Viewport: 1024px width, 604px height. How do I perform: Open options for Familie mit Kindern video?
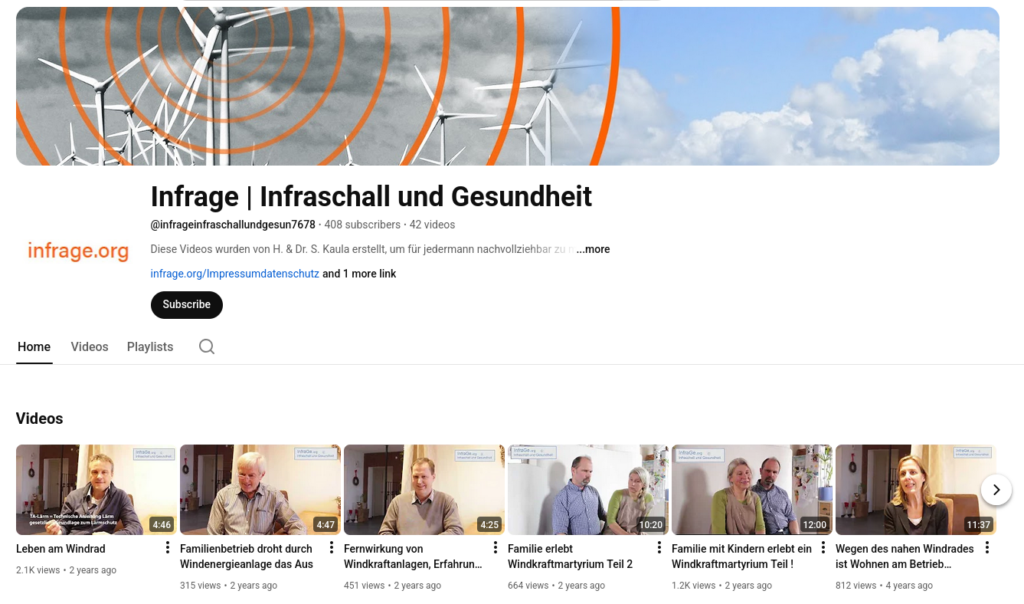click(823, 548)
